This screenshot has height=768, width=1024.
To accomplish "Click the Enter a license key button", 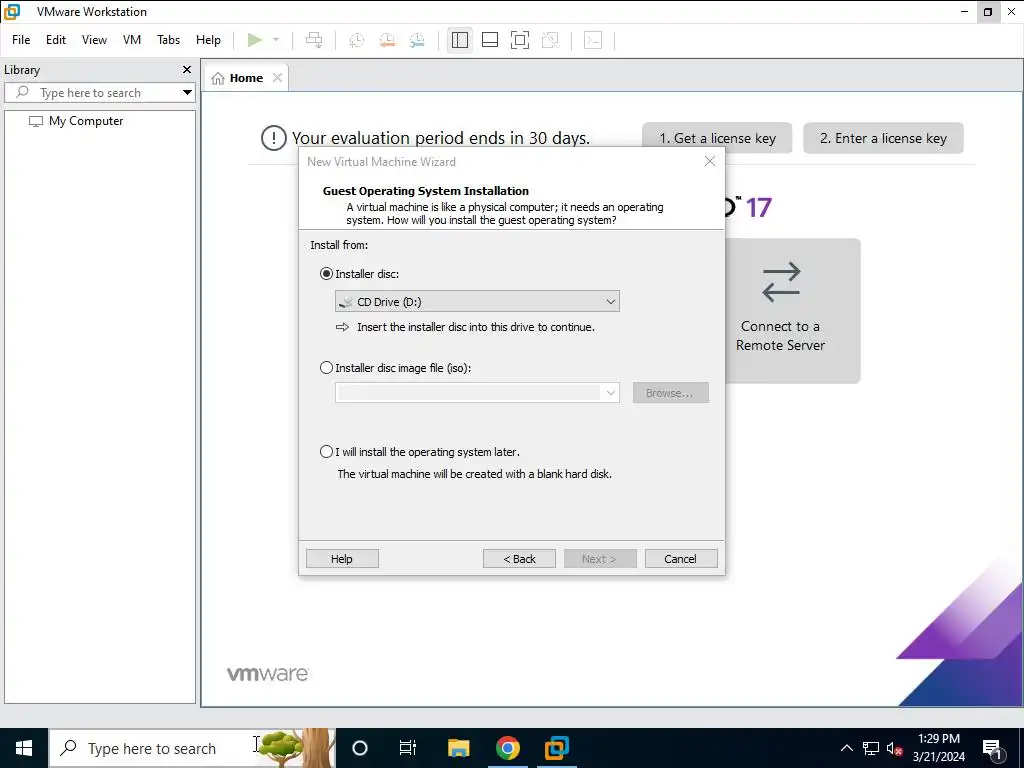I will click(883, 138).
